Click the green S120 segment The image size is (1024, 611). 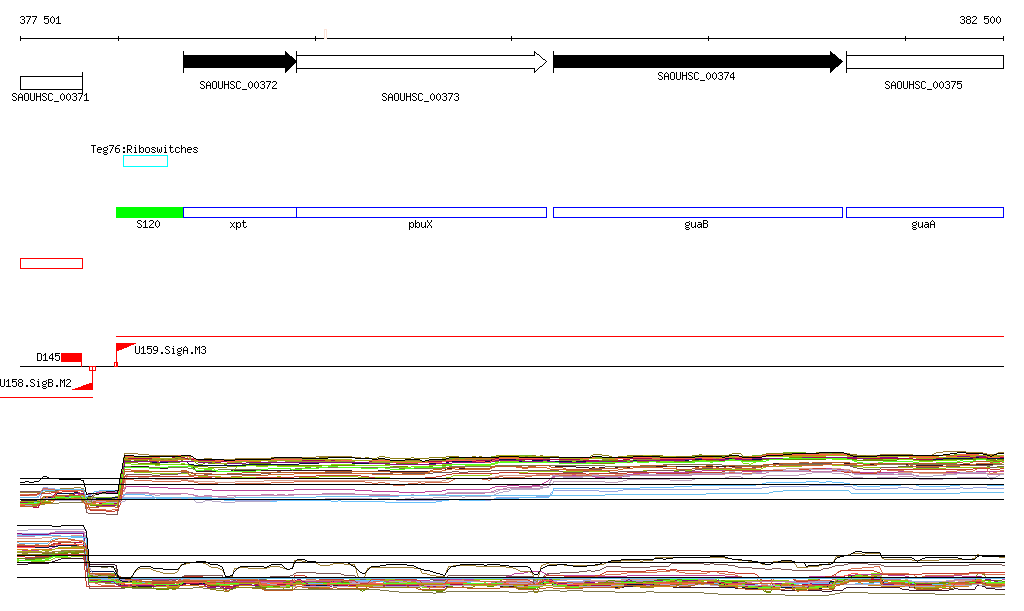point(149,212)
